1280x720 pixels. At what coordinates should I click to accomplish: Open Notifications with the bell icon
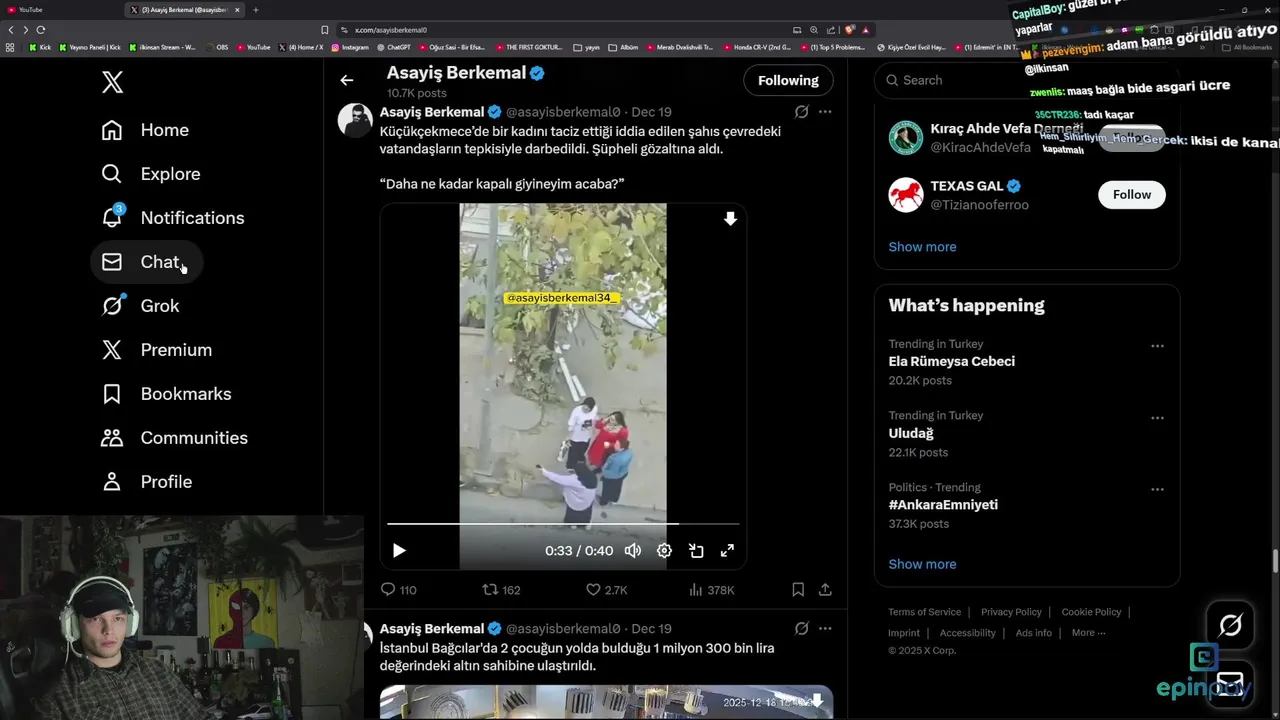(x=173, y=218)
